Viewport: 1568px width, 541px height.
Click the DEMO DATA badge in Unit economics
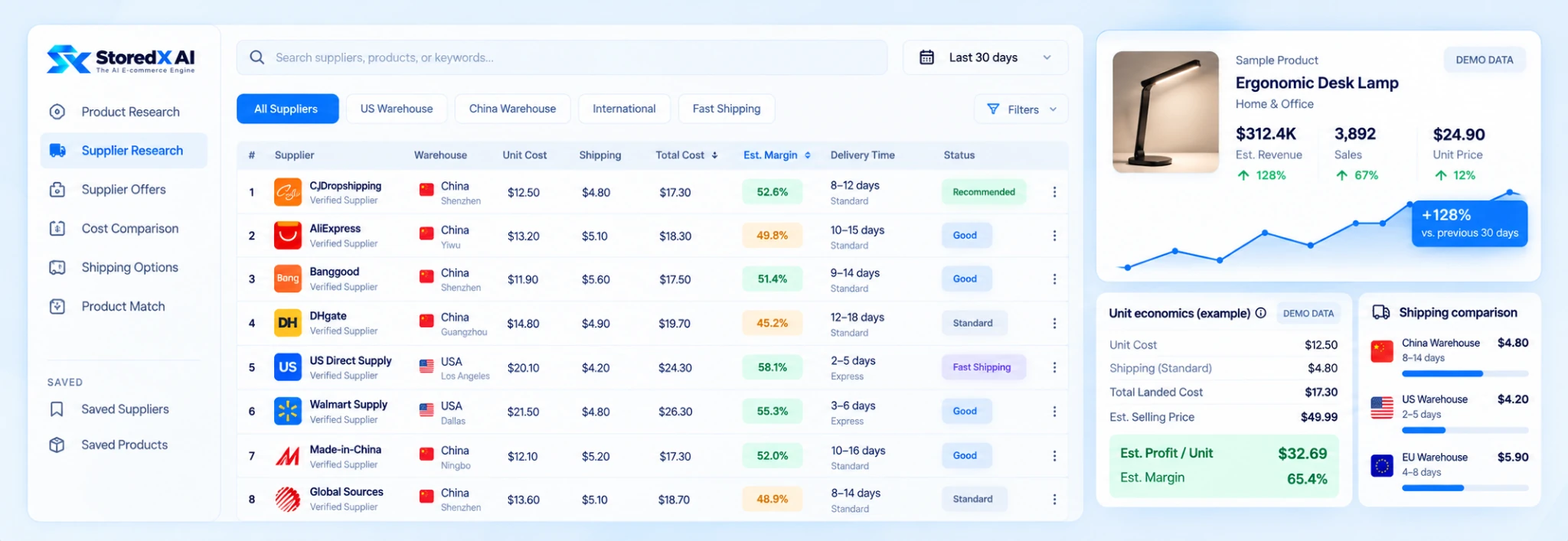pos(1308,313)
